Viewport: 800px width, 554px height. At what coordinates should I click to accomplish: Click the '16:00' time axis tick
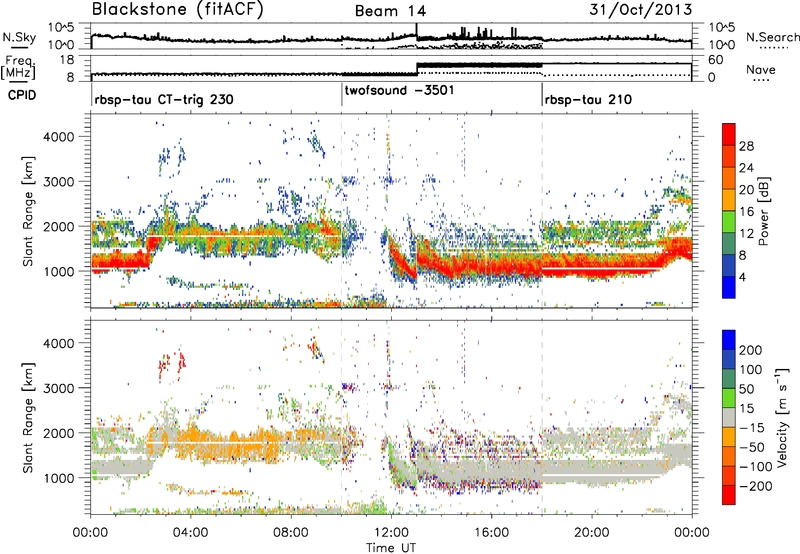pos(491,533)
